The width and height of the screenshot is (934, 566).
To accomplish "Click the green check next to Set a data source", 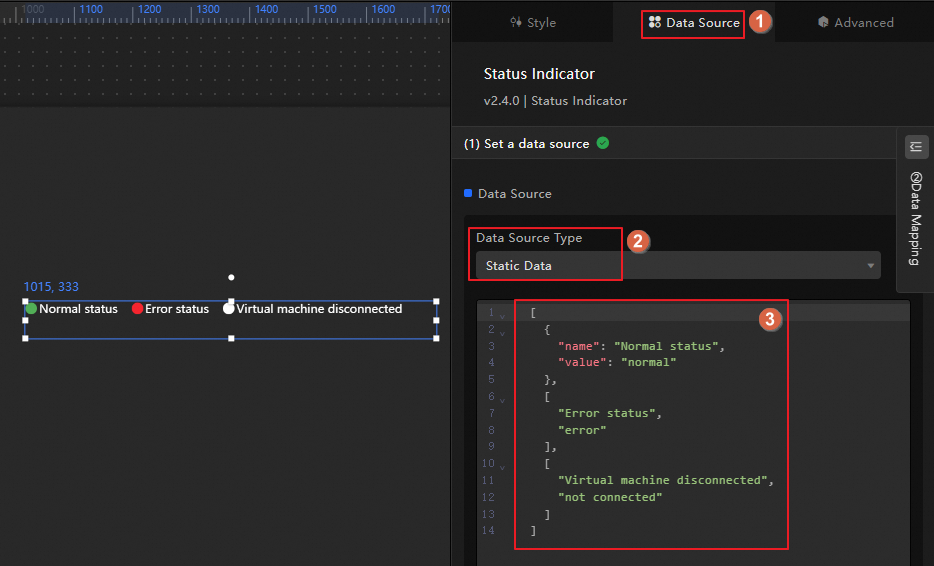I will pyautogui.click(x=603, y=143).
